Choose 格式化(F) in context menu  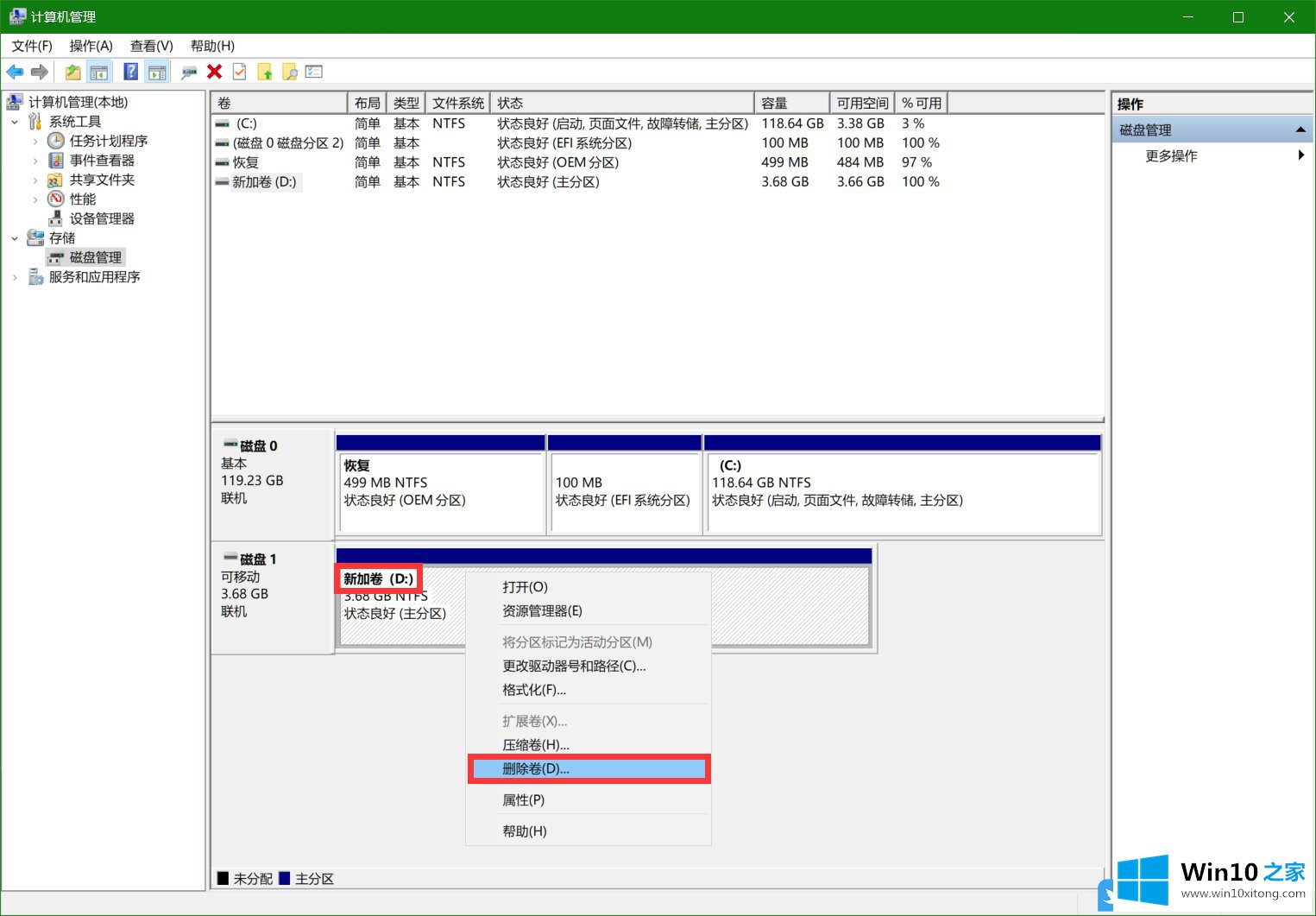[x=589, y=690]
